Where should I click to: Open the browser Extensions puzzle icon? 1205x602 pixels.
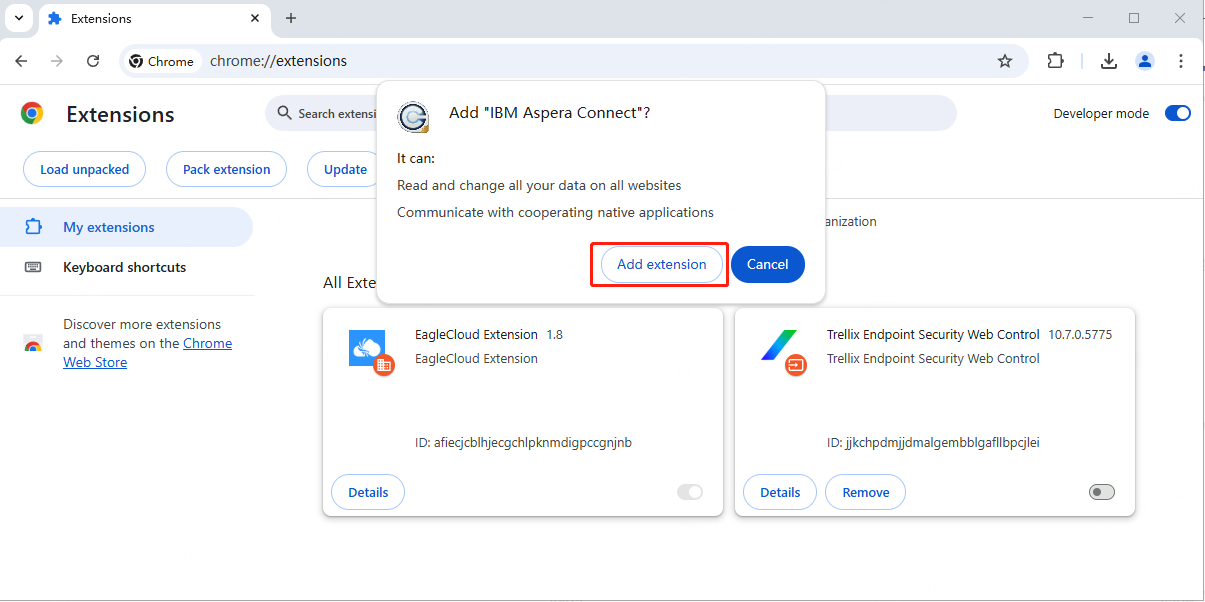coord(1055,61)
